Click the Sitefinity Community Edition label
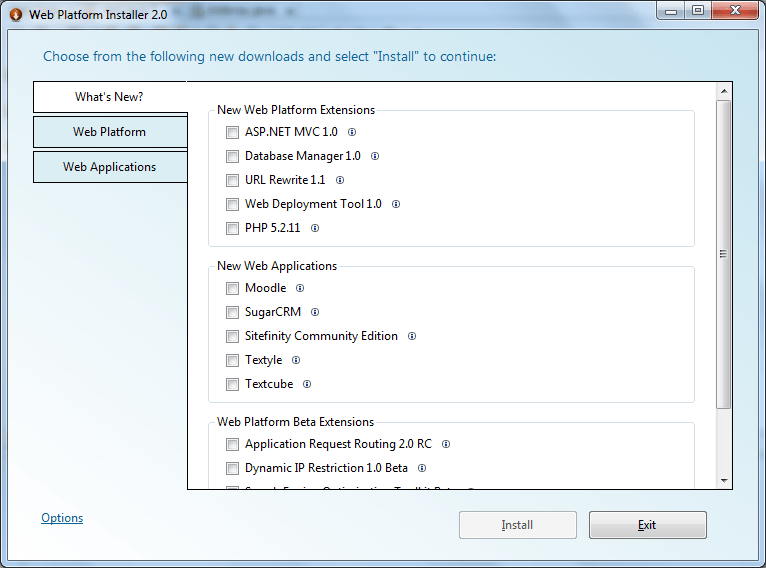 [x=321, y=336]
